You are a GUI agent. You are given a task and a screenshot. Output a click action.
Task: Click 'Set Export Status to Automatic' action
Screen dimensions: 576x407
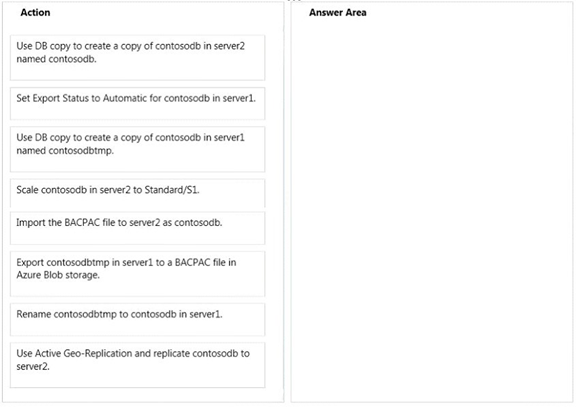(137, 104)
